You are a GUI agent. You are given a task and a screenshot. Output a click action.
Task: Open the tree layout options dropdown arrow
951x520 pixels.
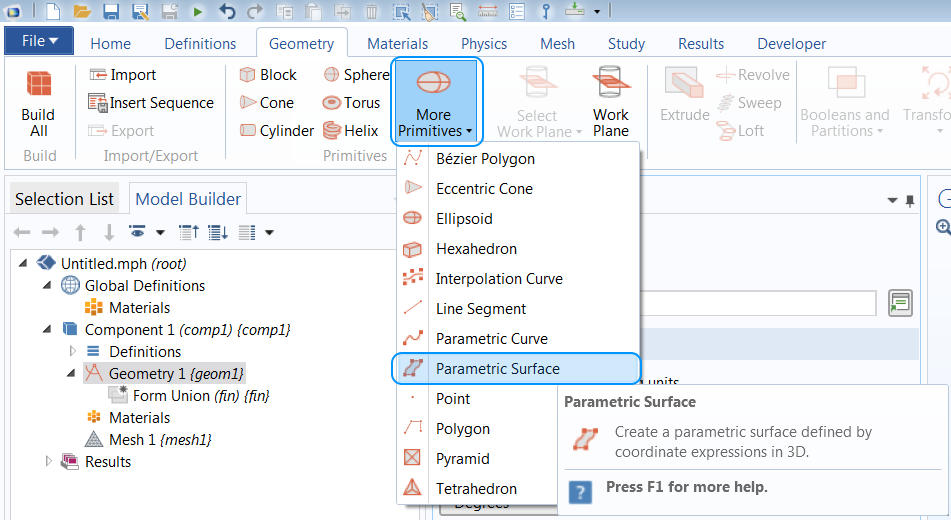pos(269,232)
